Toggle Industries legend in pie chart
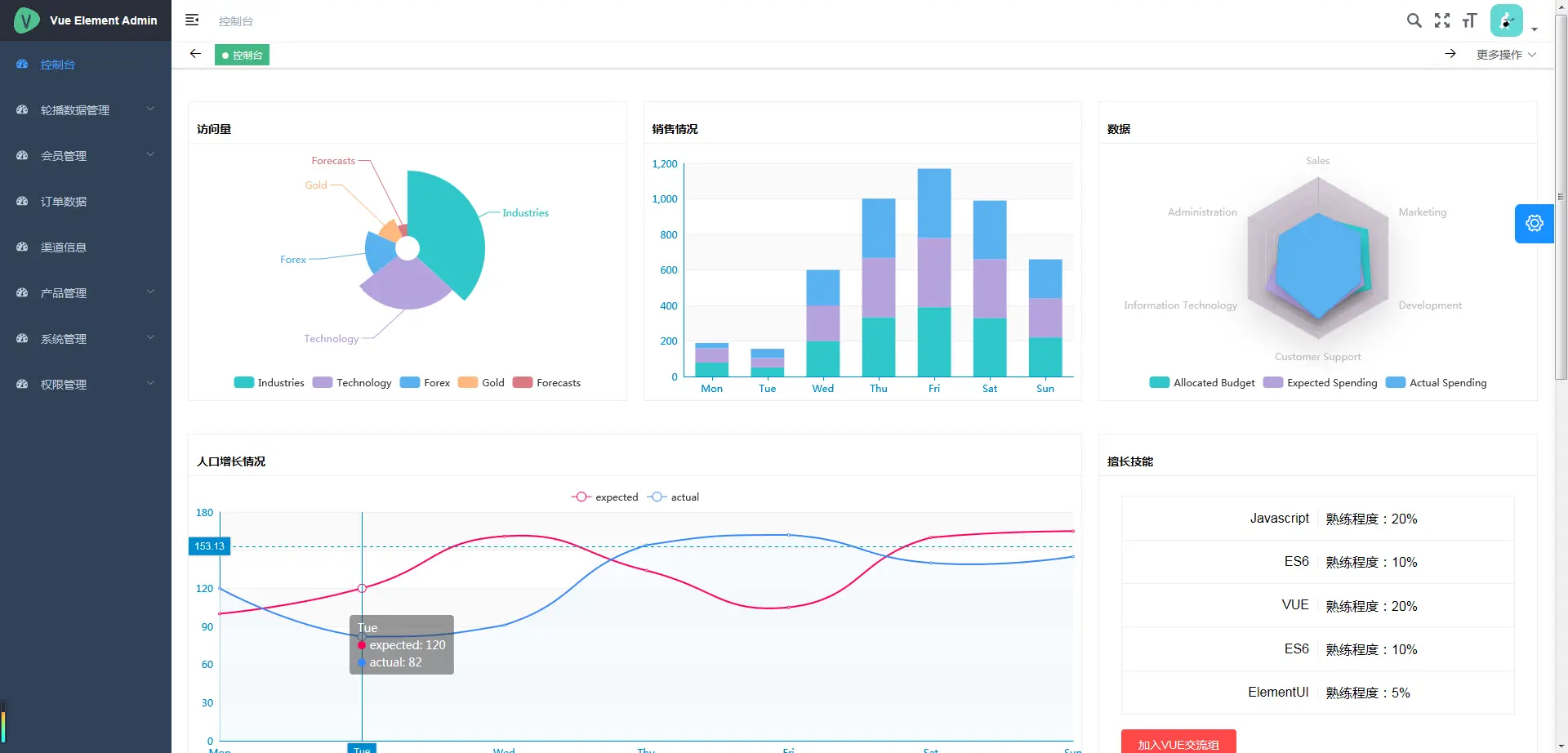Viewport: 1568px width, 753px height. [269, 383]
